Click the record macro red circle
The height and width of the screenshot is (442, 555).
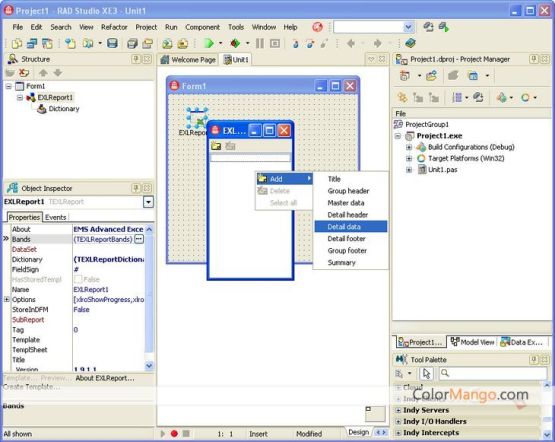pos(174,434)
